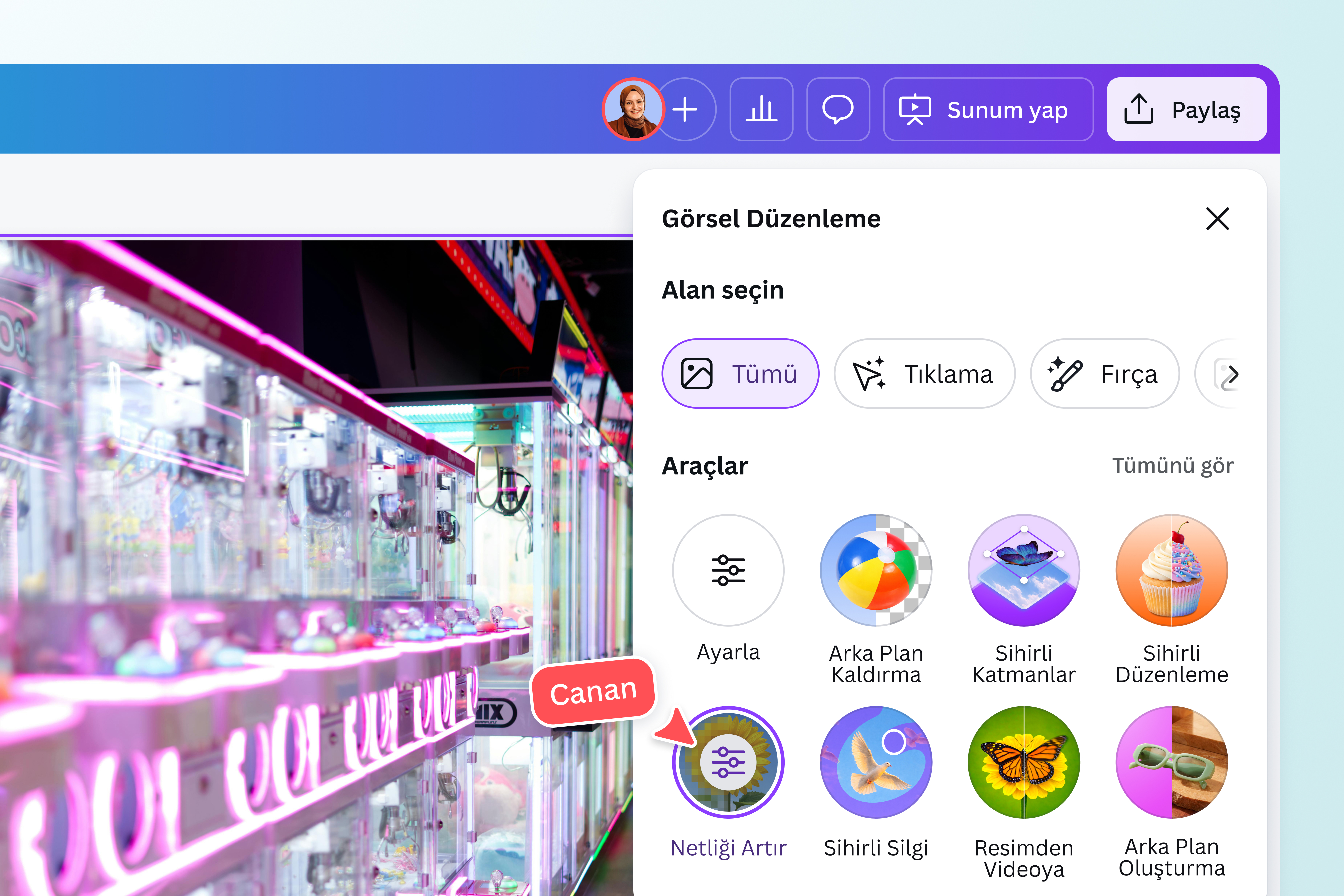Image resolution: width=1344 pixels, height=896 pixels.
Task: Click the plus add collaborator button
Action: [686, 109]
